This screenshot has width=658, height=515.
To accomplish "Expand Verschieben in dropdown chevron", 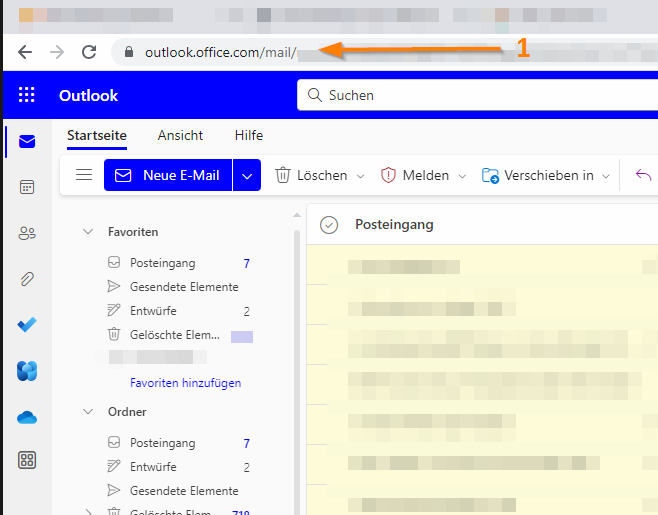I will 606,176.
